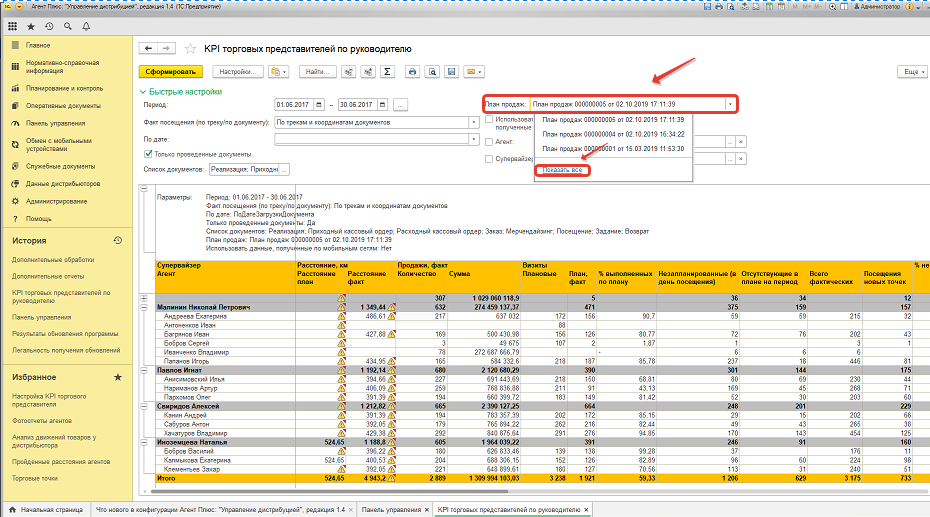Open Администрирование section in sidebar

point(56,202)
